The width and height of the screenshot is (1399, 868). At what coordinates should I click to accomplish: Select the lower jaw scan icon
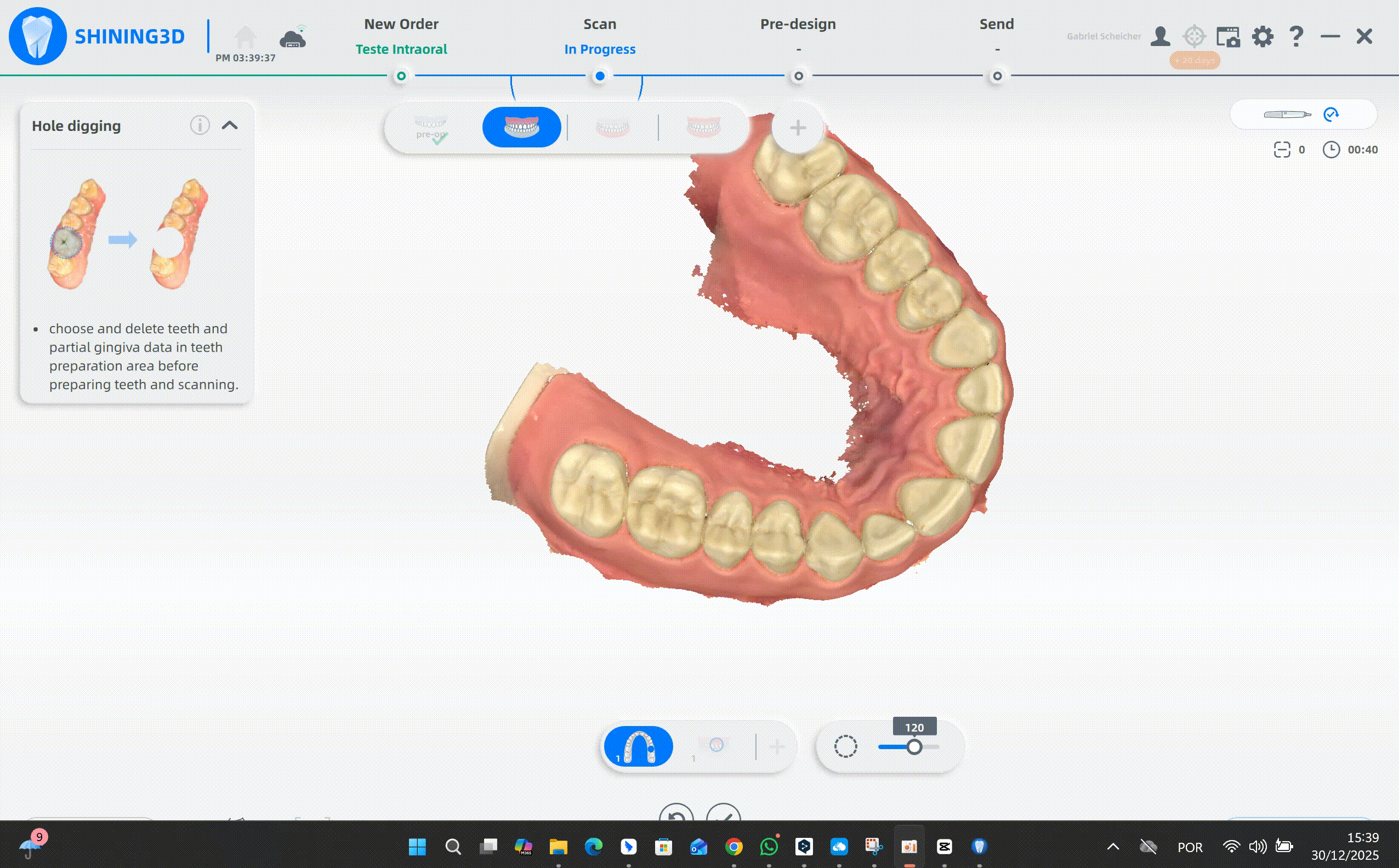[x=613, y=127]
